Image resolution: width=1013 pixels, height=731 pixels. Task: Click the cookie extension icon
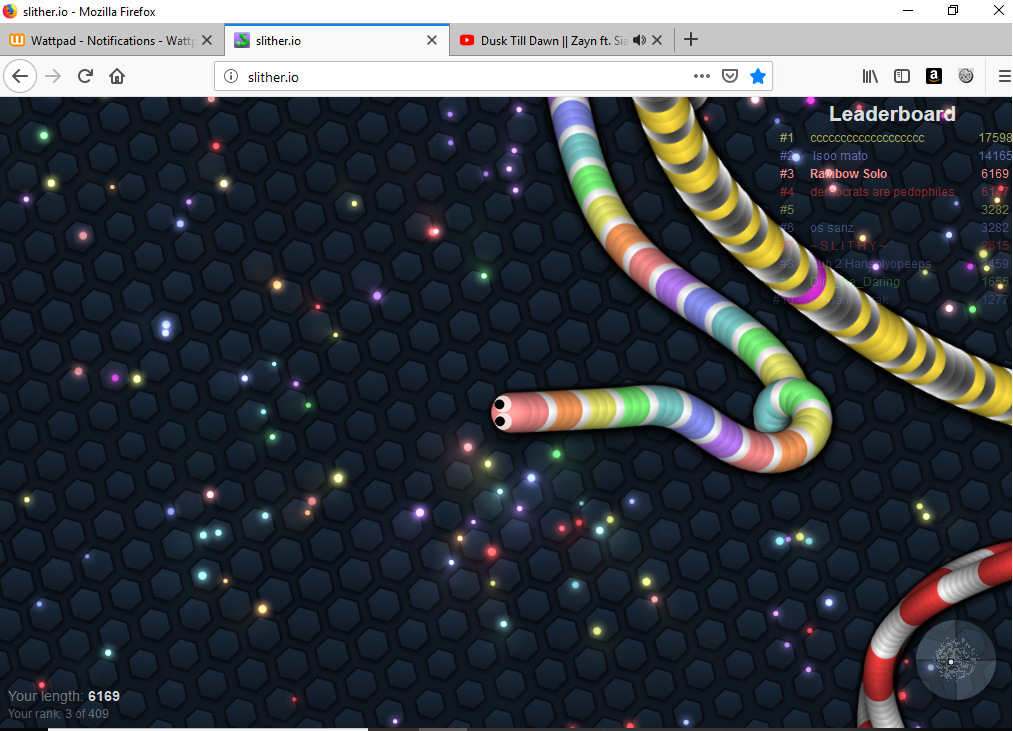966,76
